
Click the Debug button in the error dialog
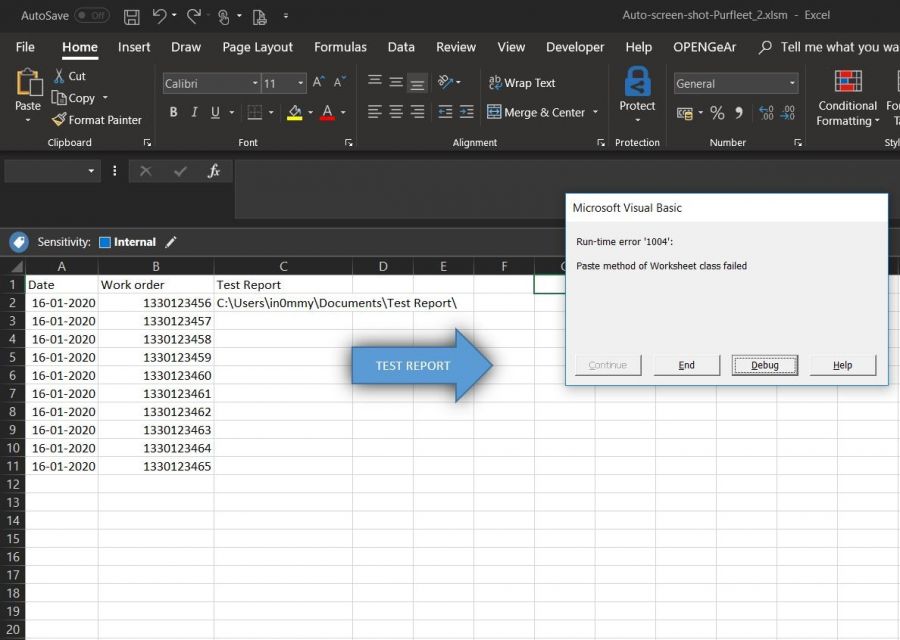point(765,365)
